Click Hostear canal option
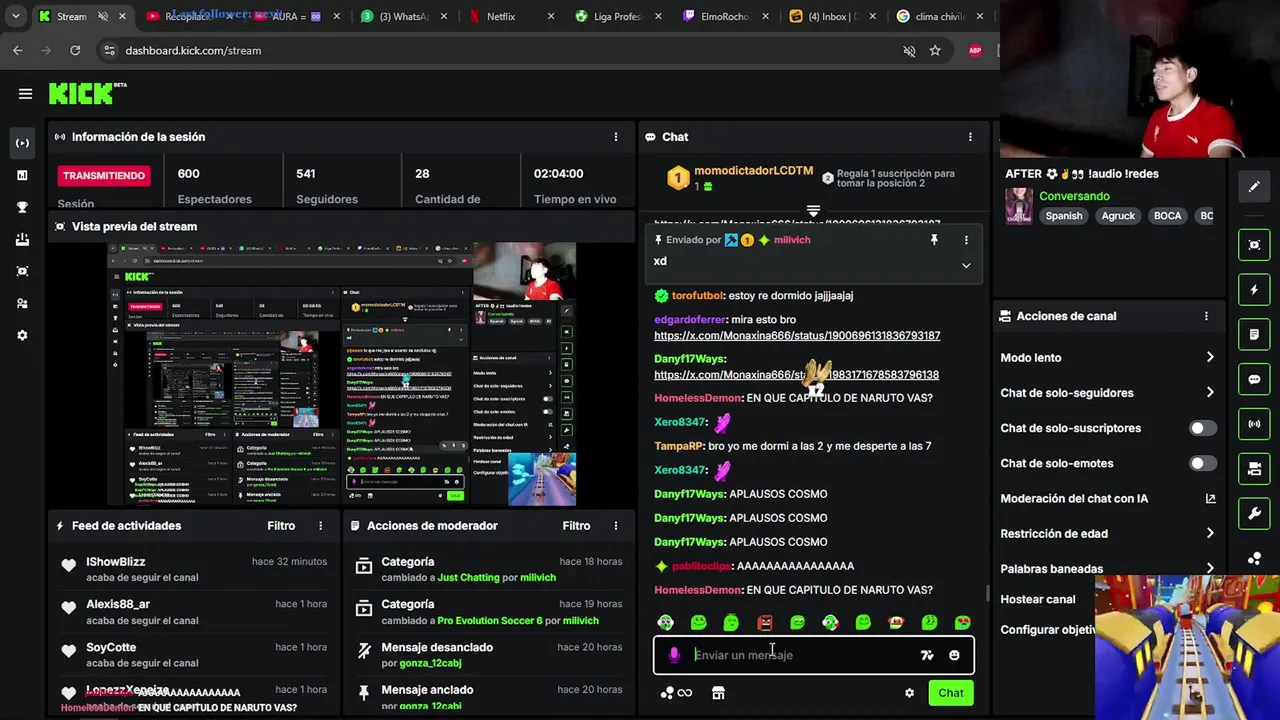 coord(1038,599)
